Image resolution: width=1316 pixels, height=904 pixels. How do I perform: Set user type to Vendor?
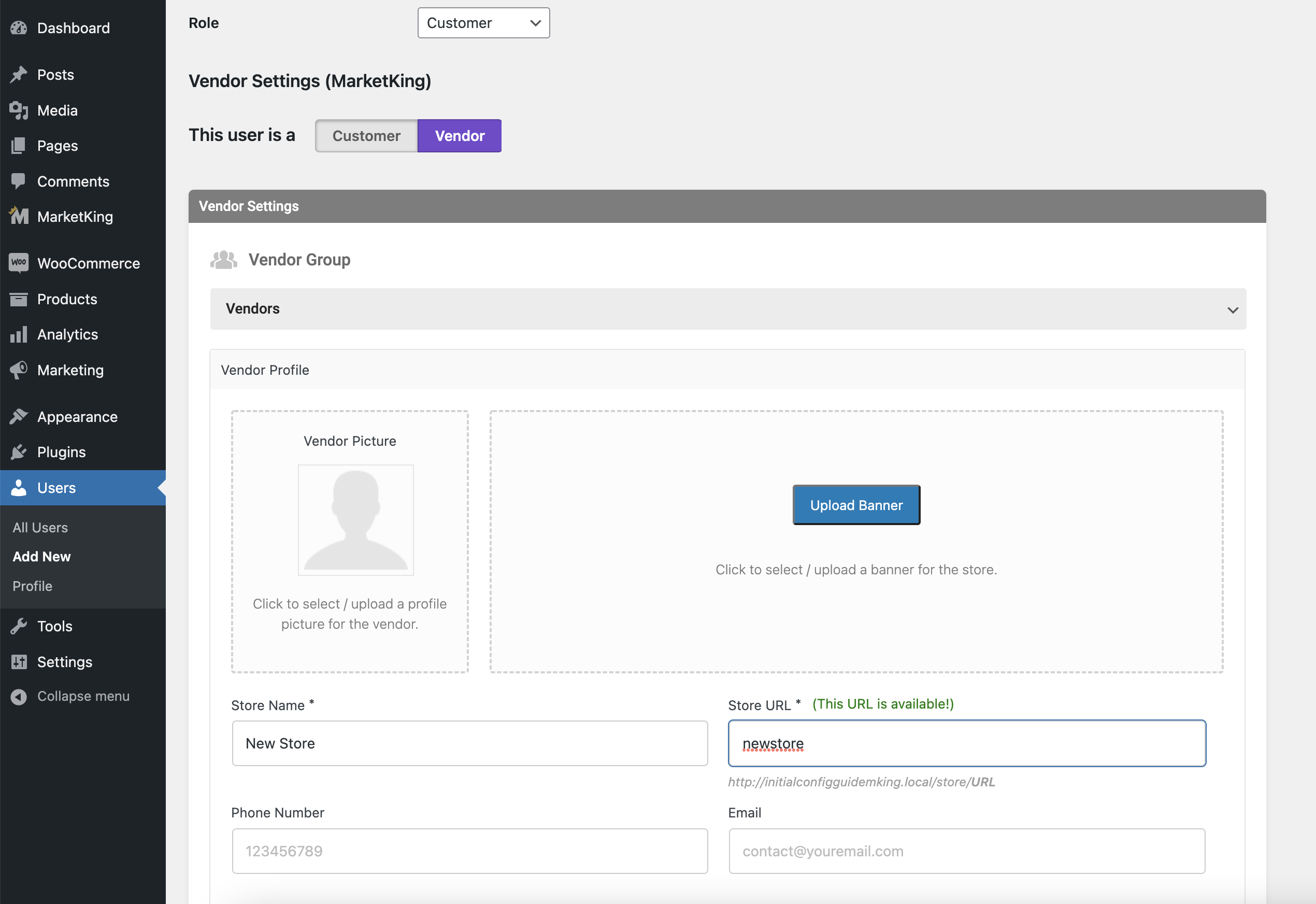[x=459, y=136]
